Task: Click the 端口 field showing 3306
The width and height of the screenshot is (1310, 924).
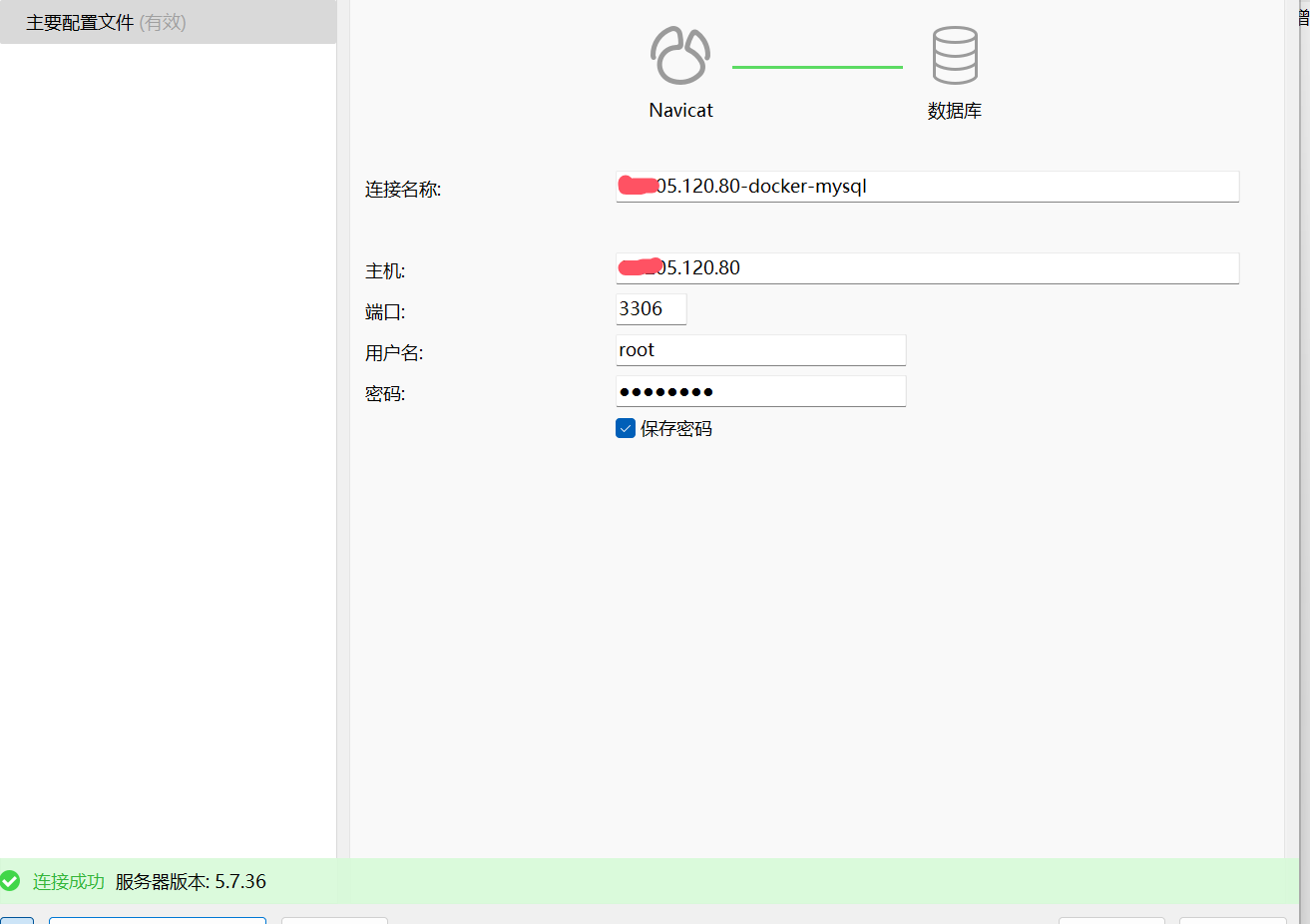Action: pos(652,309)
